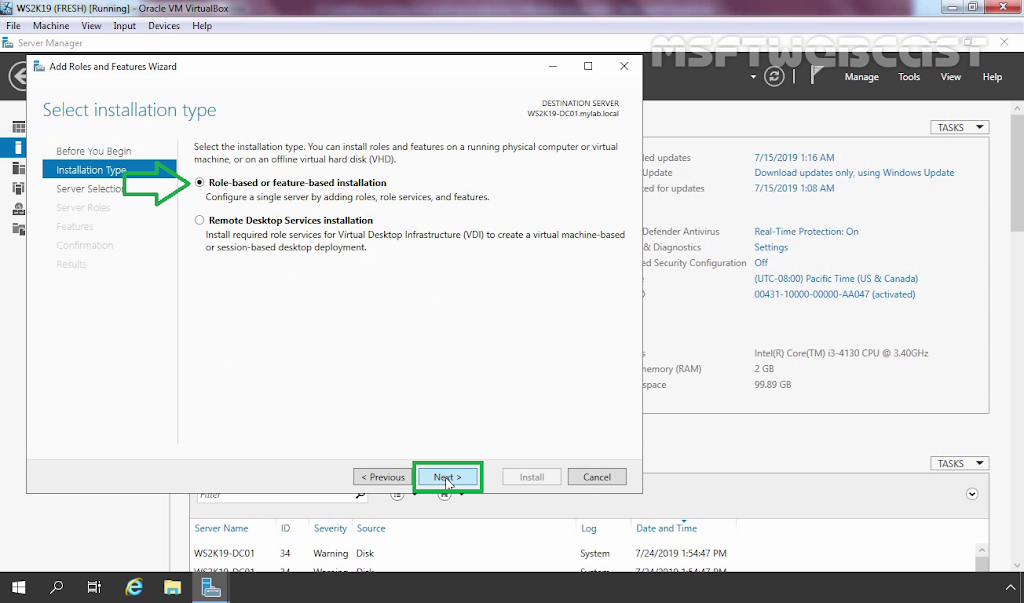Click the Server Manager back arrow button
The height and width of the screenshot is (603, 1024).
pos(18,76)
